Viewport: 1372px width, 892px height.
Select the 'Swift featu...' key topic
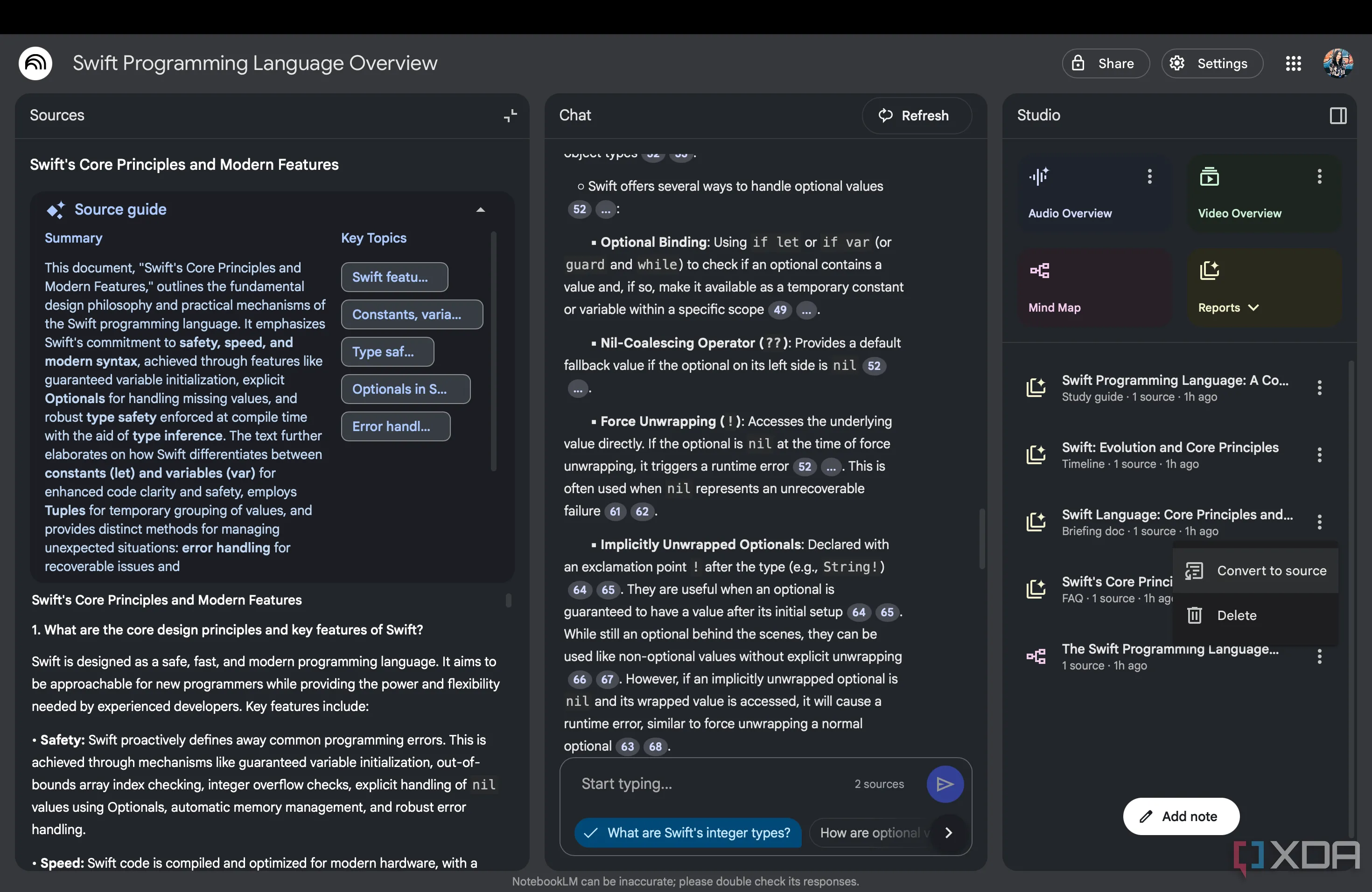pos(394,277)
